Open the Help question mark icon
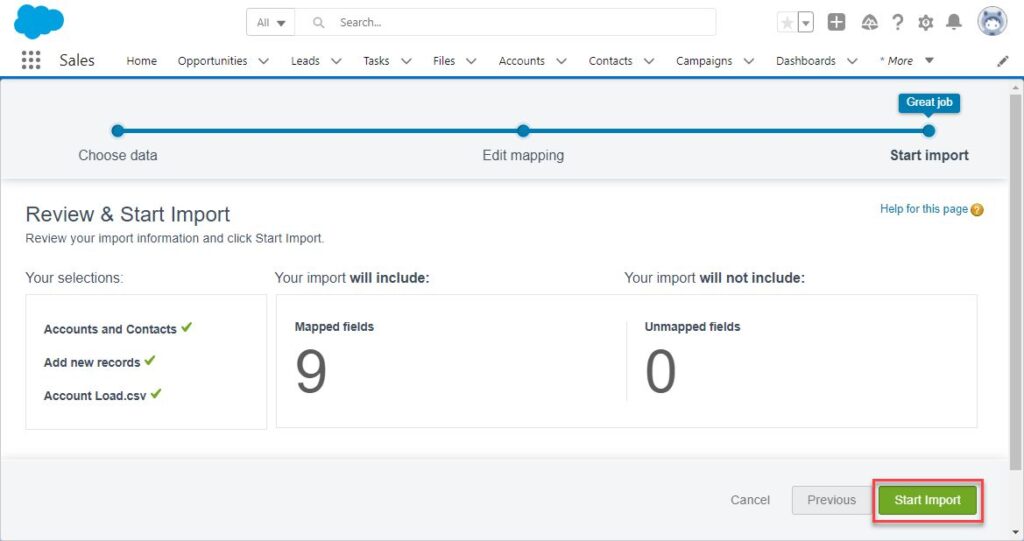Viewport: 1024px width, 541px height. [898, 23]
